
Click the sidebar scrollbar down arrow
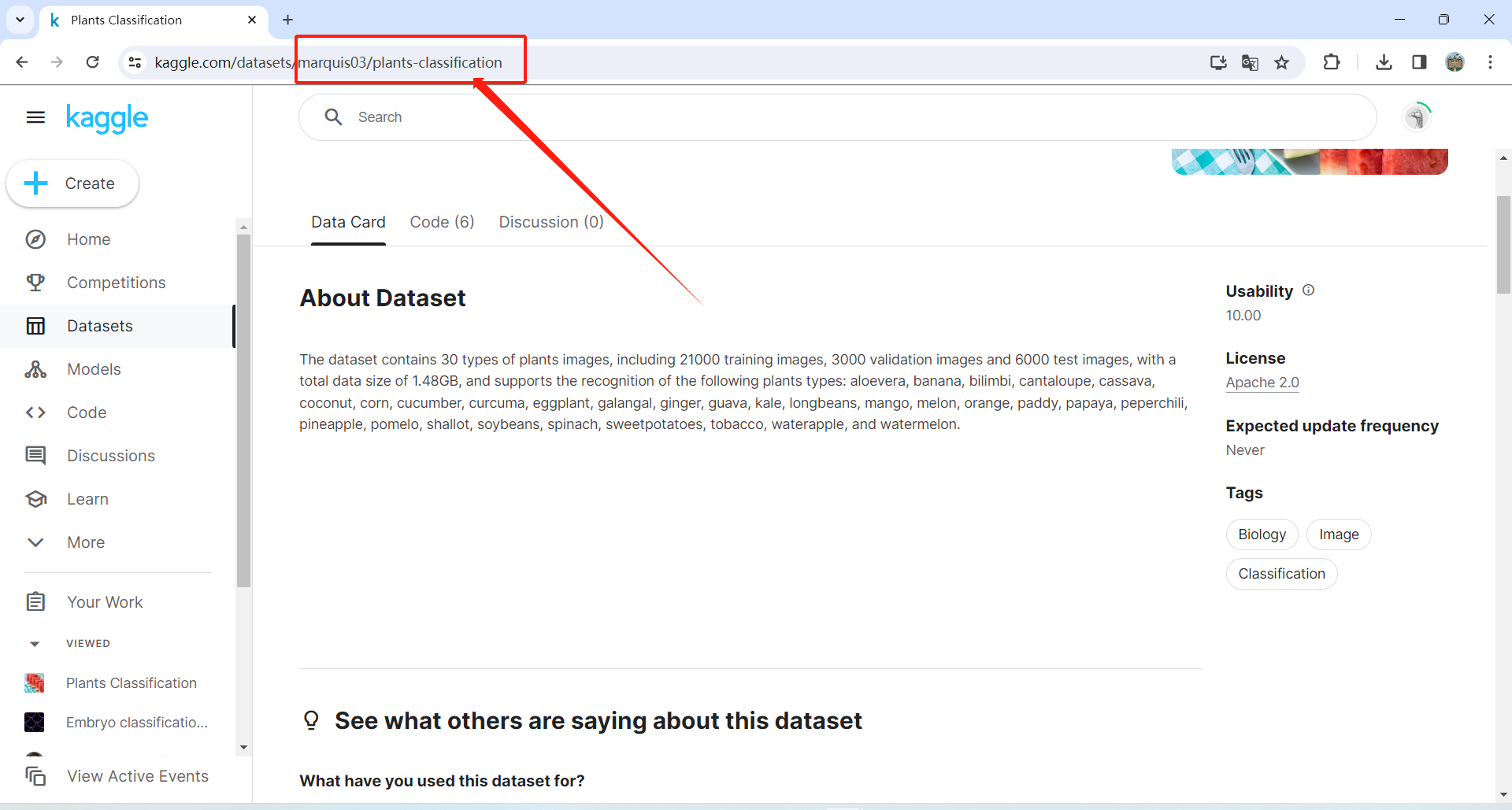coord(243,747)
